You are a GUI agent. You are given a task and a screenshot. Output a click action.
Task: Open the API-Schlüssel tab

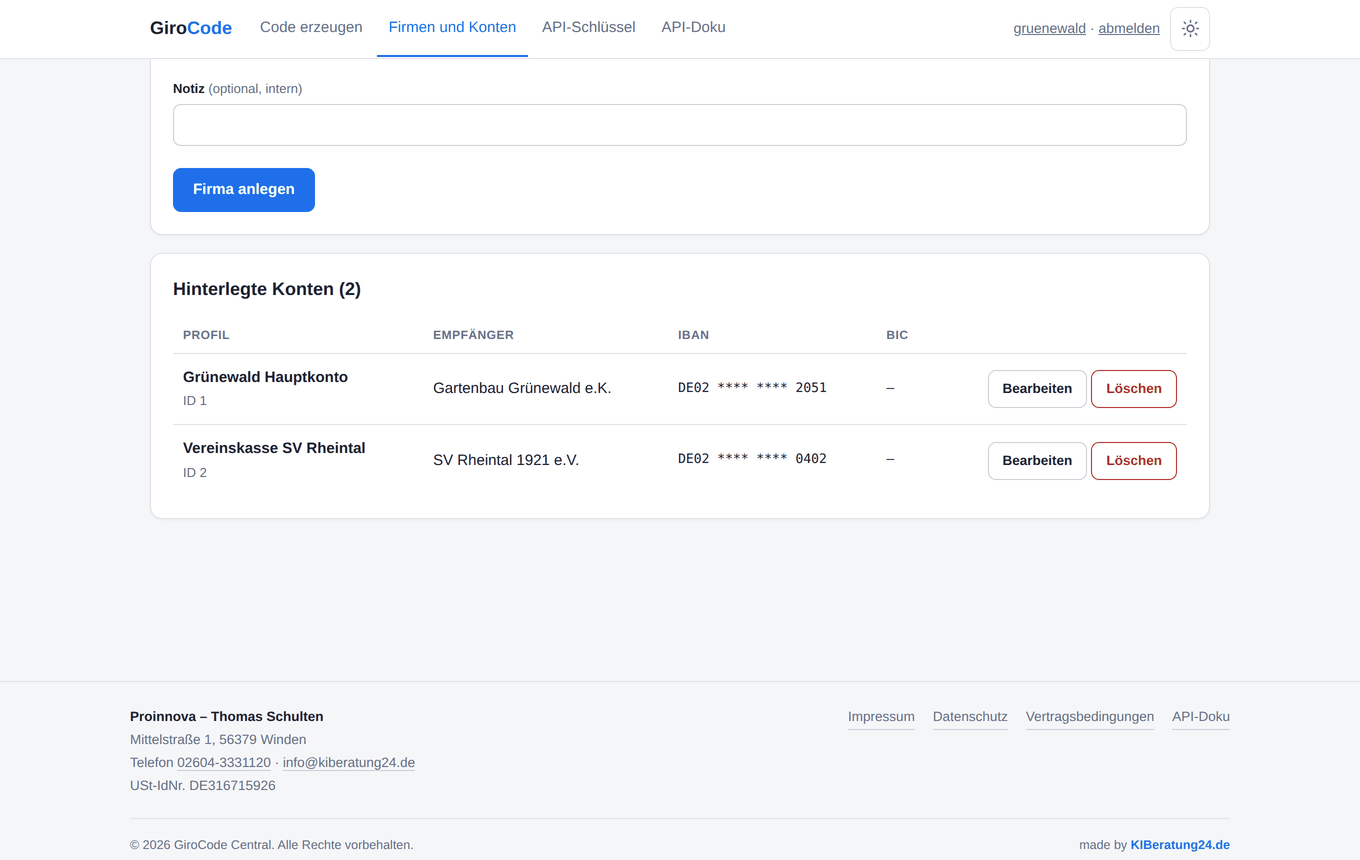pos(589,28)
